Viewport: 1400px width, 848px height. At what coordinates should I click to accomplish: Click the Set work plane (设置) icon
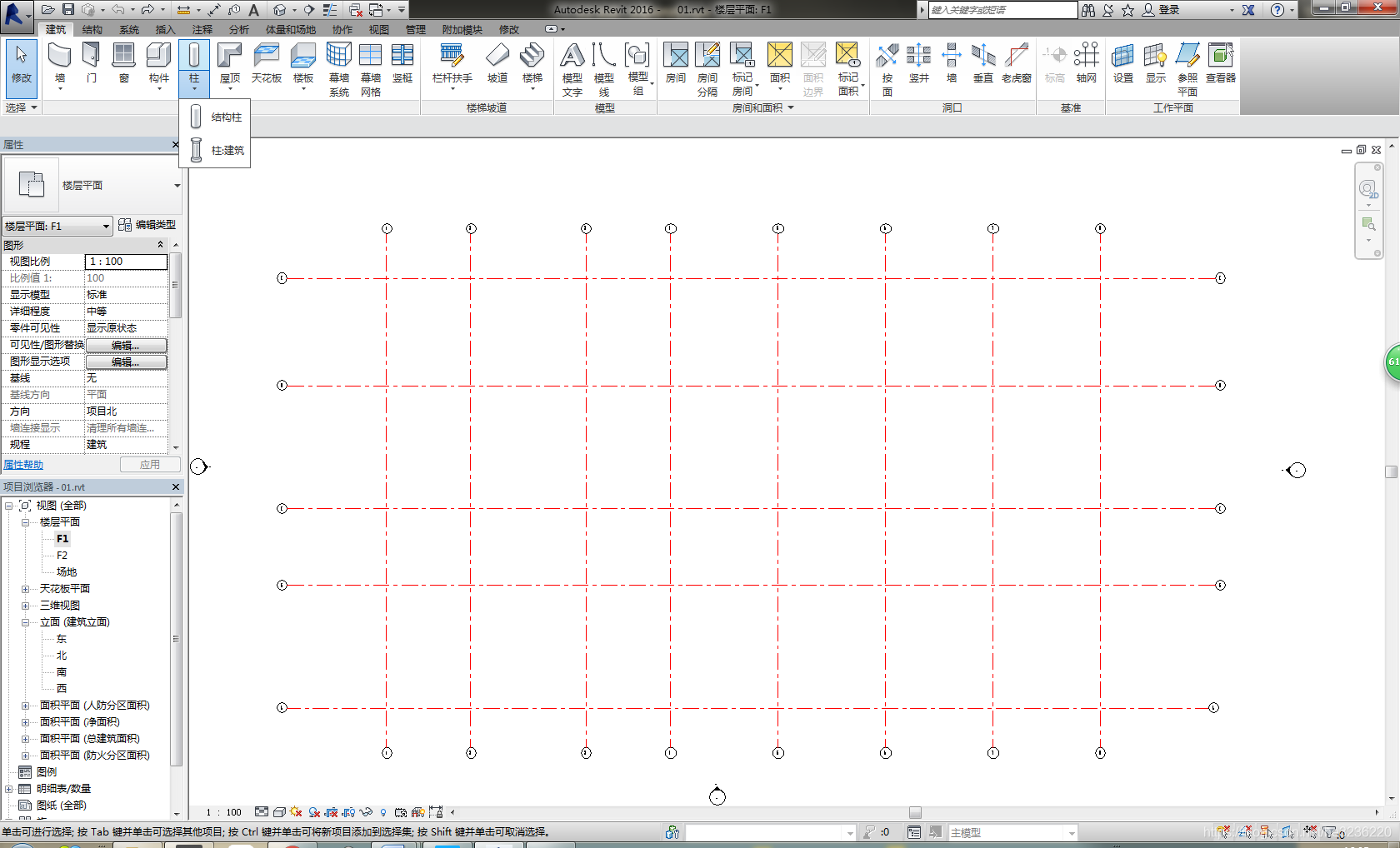(x=1123, y=63)
